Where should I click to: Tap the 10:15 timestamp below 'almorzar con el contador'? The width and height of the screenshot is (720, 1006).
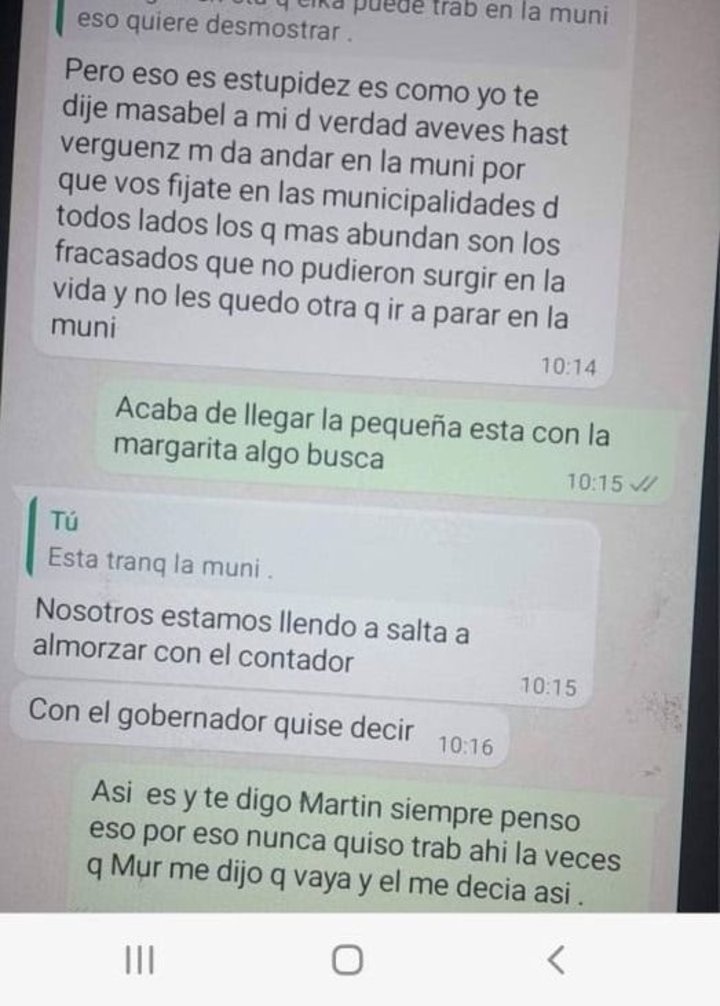pyautogui.click(x=548, y=686)
